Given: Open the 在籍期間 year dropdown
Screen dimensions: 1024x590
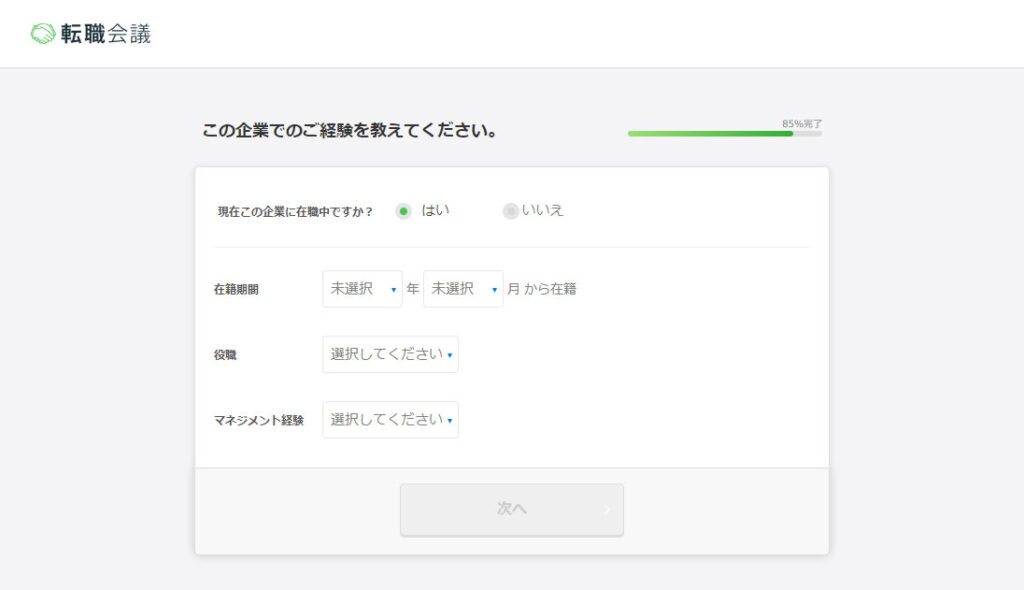Looking at the screenshot, I should (362, 289).
